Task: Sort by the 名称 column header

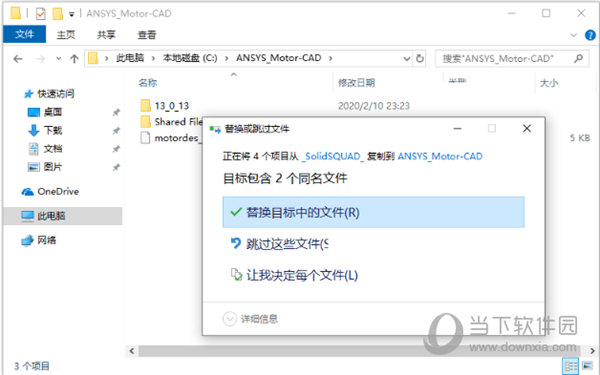Action: pos(148,83)
